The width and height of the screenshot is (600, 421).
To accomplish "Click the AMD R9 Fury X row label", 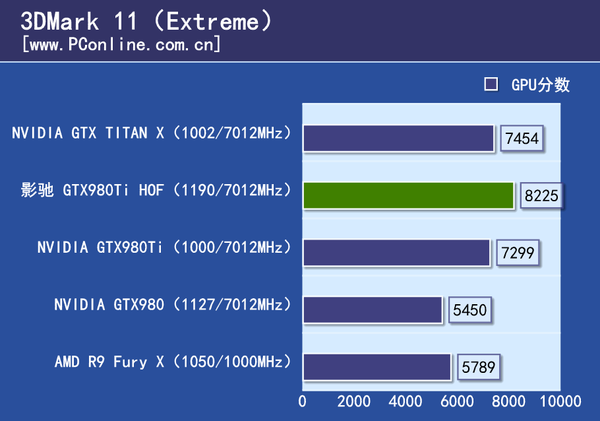I will [173, 362].
